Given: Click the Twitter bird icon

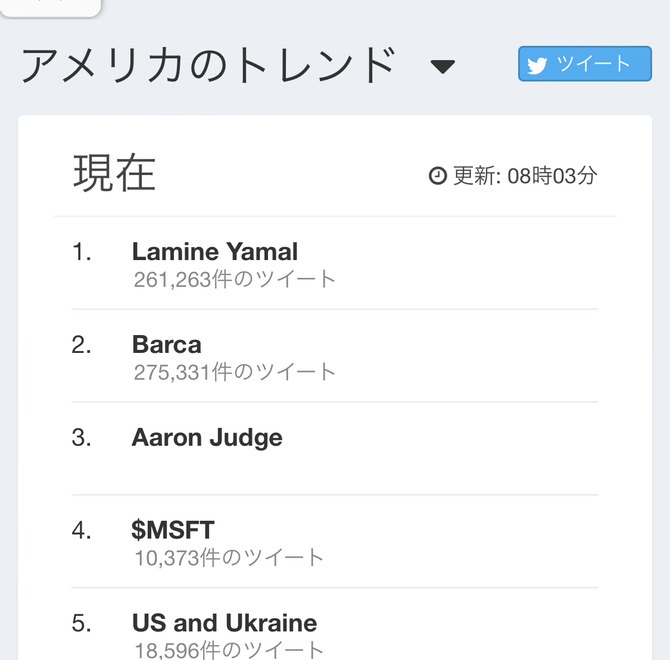Looking at the screenshot, I should point(538,65).
